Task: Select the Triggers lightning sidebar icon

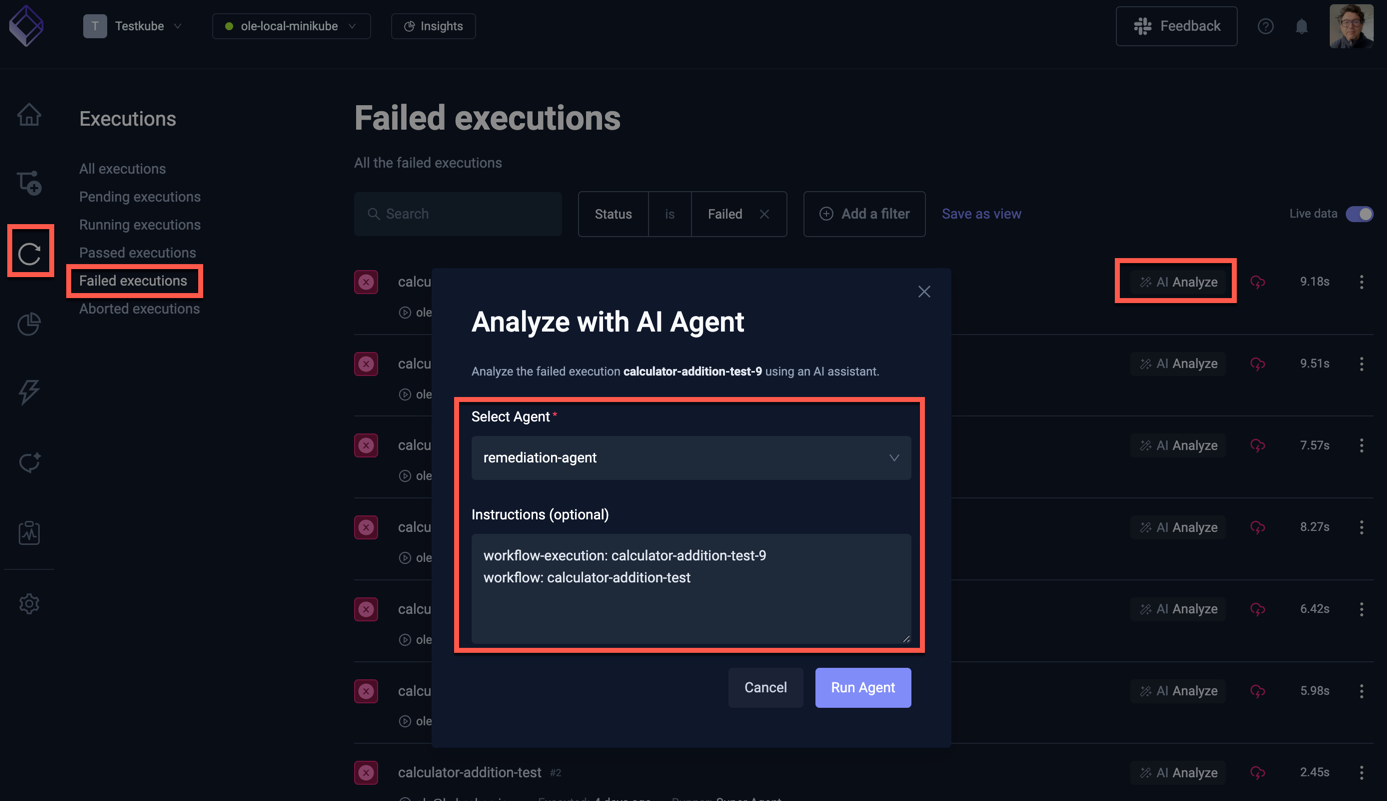Action: (x=29, y=391)
